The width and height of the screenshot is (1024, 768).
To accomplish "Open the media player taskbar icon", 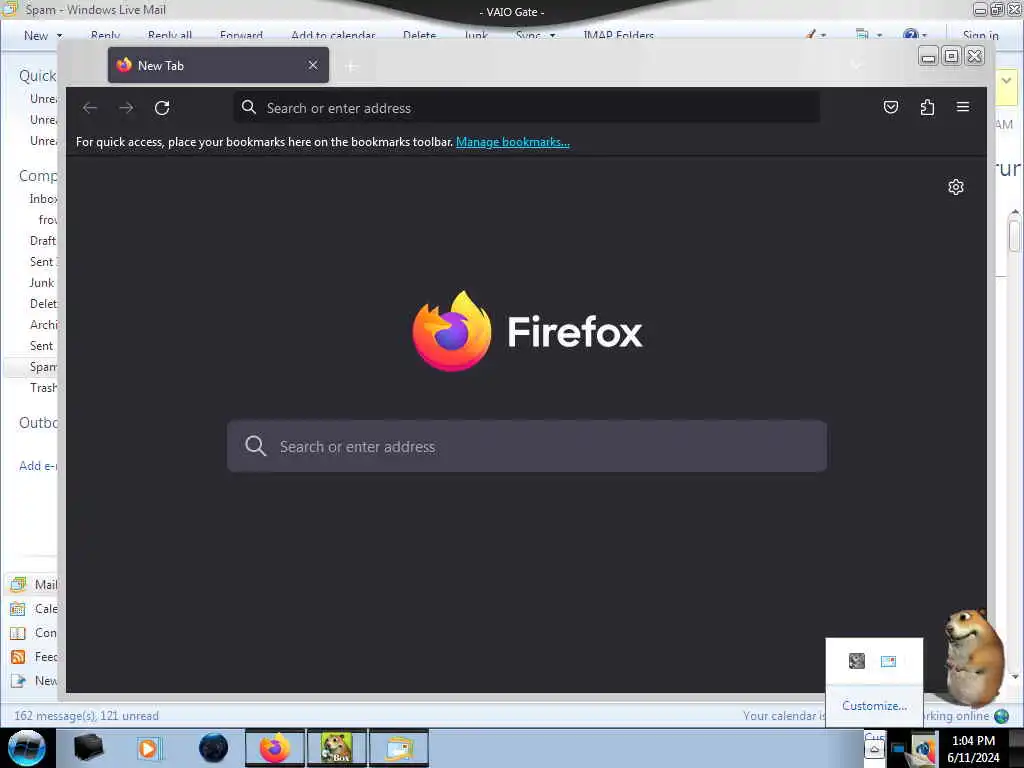I will (150, 748).
